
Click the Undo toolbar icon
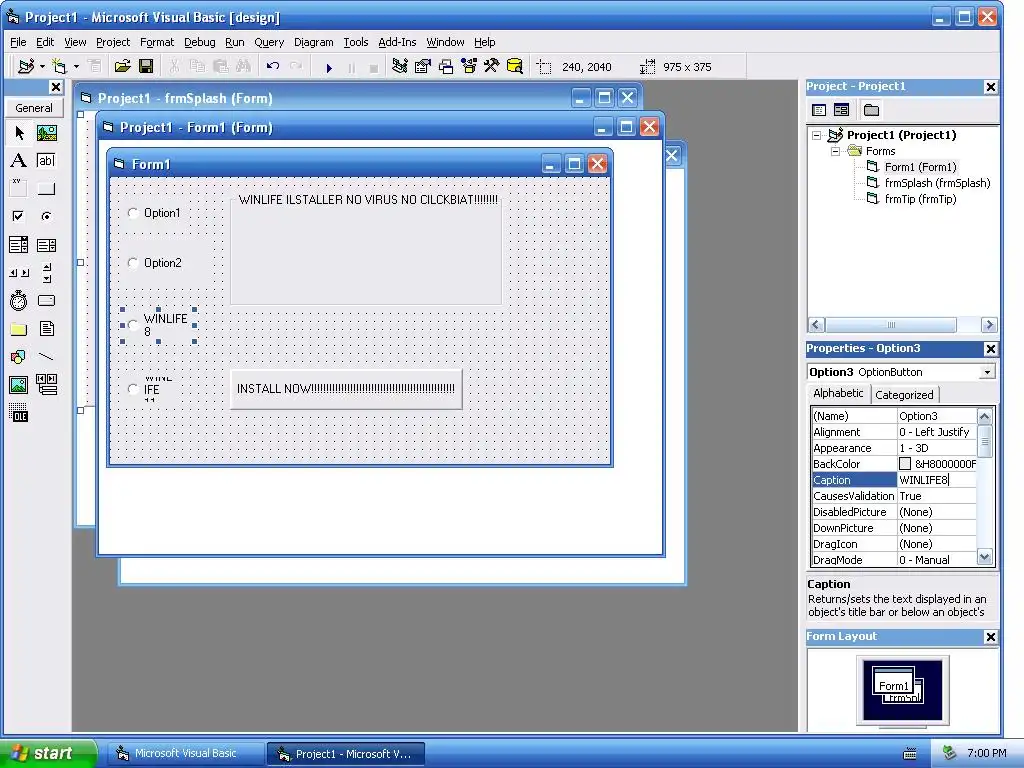pos(273,66)
